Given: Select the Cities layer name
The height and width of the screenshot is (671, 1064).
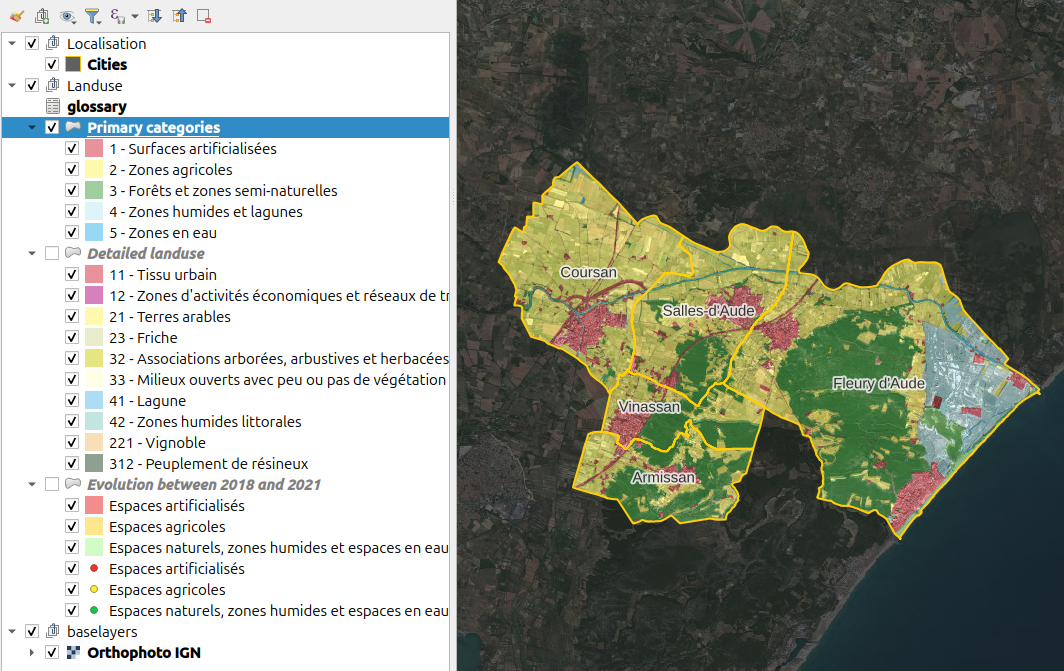Looking at the screenshot, I should pyautogui.click(x=107, y=64).
